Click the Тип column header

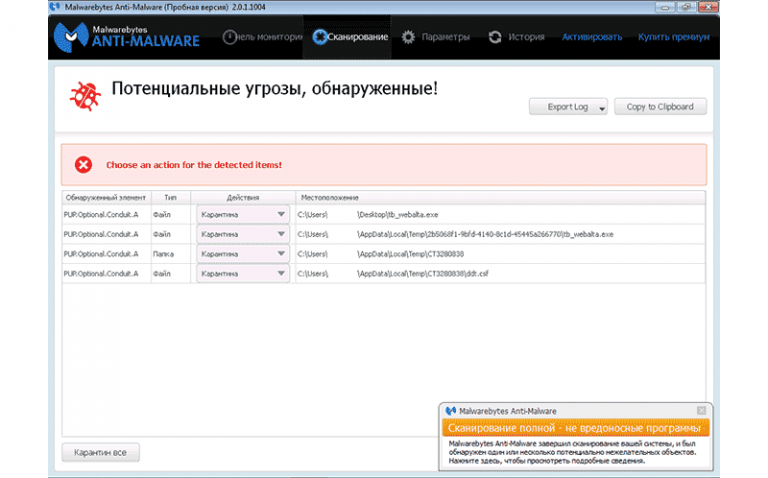[x=170, y=198]
